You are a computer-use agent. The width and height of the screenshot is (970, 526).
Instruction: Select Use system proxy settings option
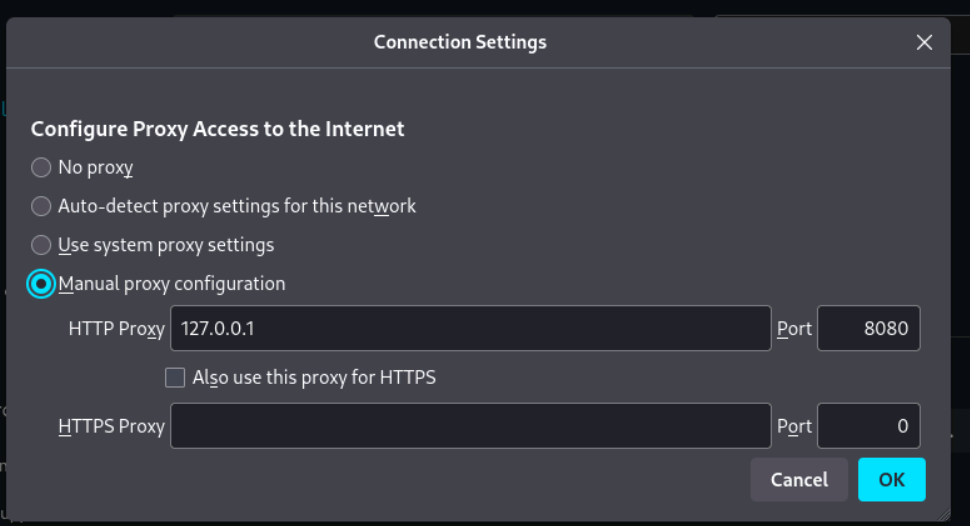point(41,245)
